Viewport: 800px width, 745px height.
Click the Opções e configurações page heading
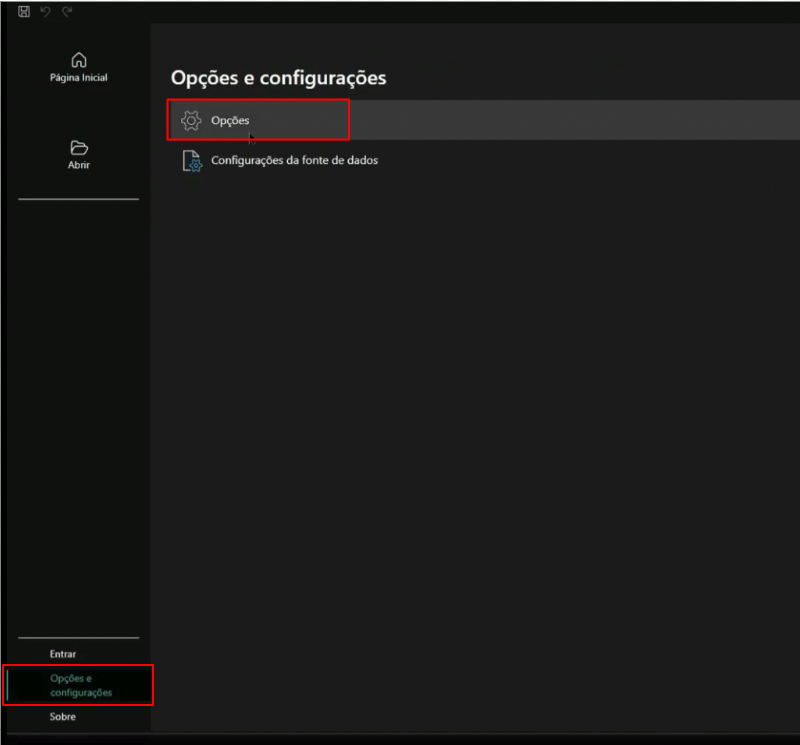pos(278,78)
